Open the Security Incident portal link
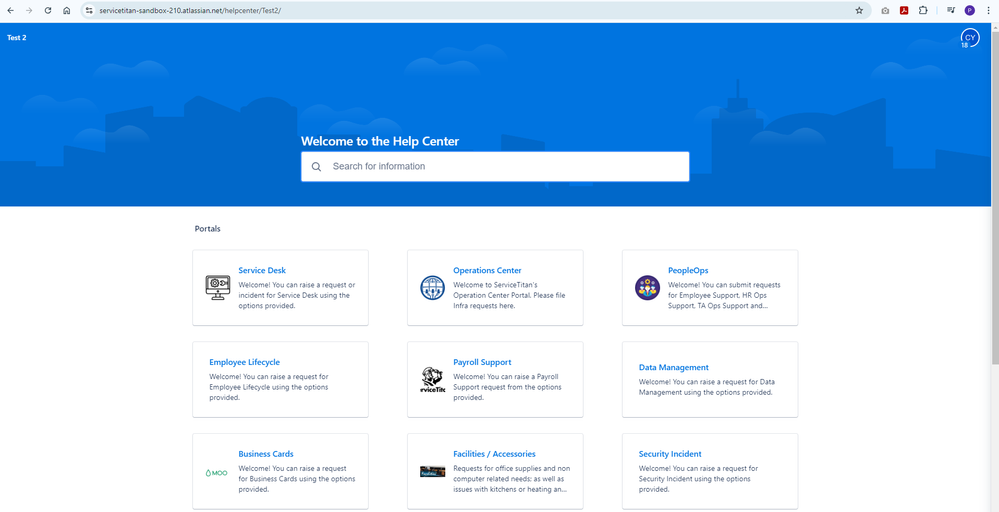The image size is (999, 512). 670,454
